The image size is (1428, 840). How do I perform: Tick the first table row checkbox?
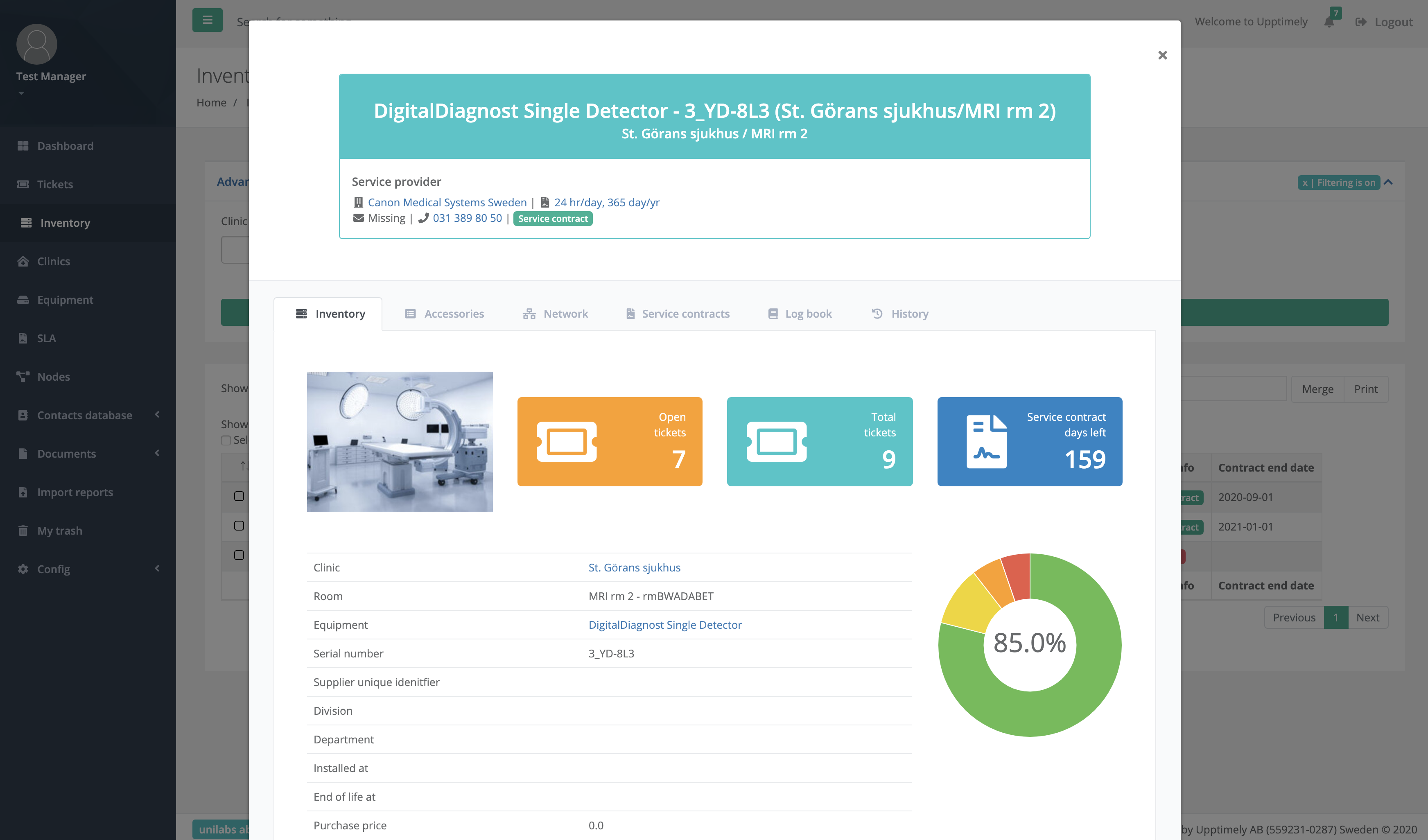coord(239,496)
